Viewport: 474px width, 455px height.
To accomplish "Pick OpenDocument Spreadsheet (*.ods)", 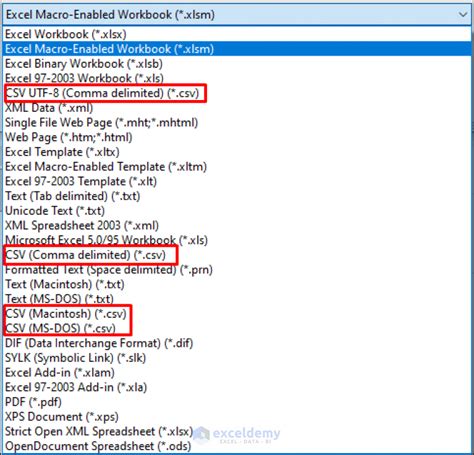I will tap(237, 446).
